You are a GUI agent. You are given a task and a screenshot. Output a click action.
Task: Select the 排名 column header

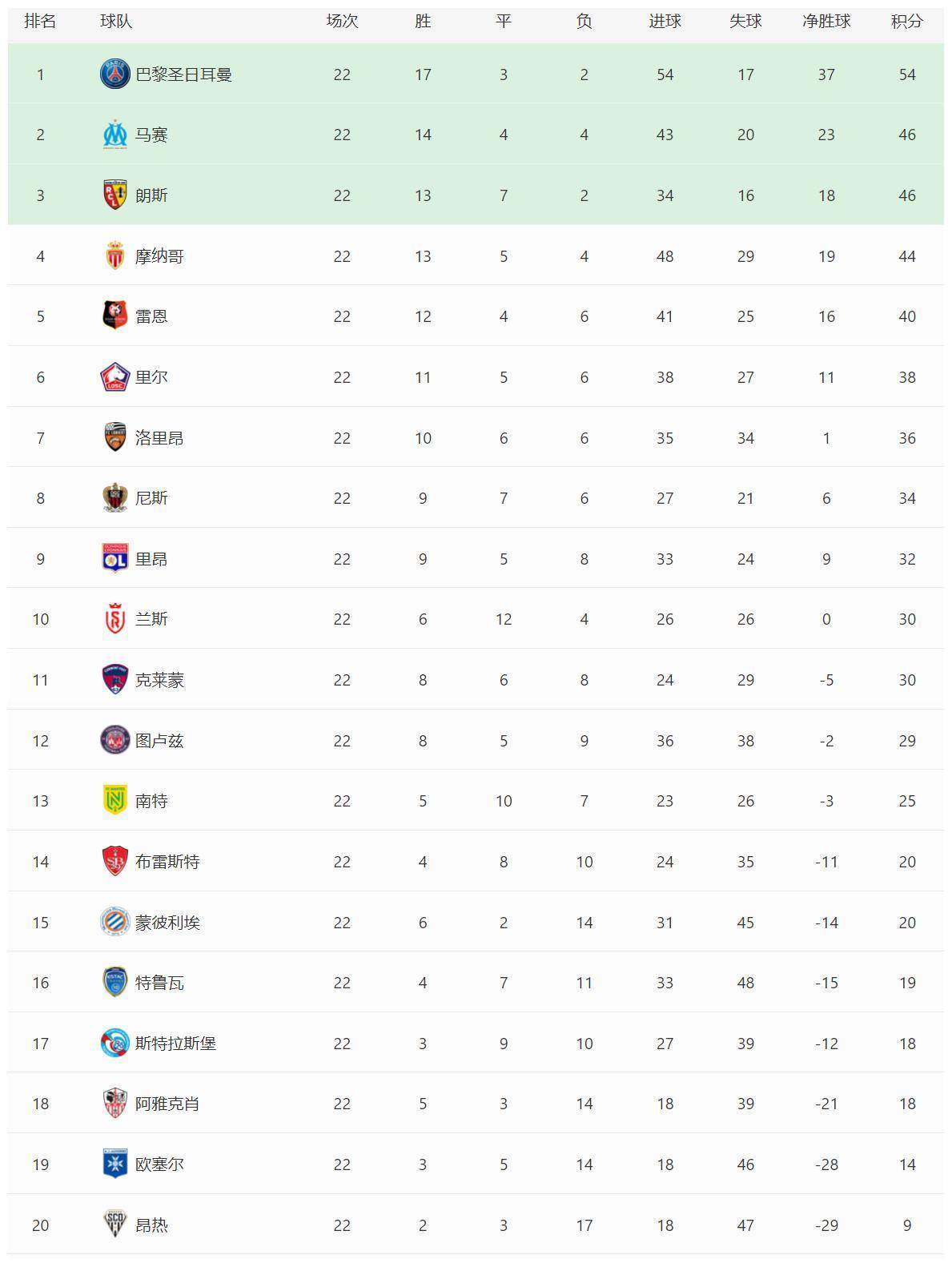pos(40,22)
